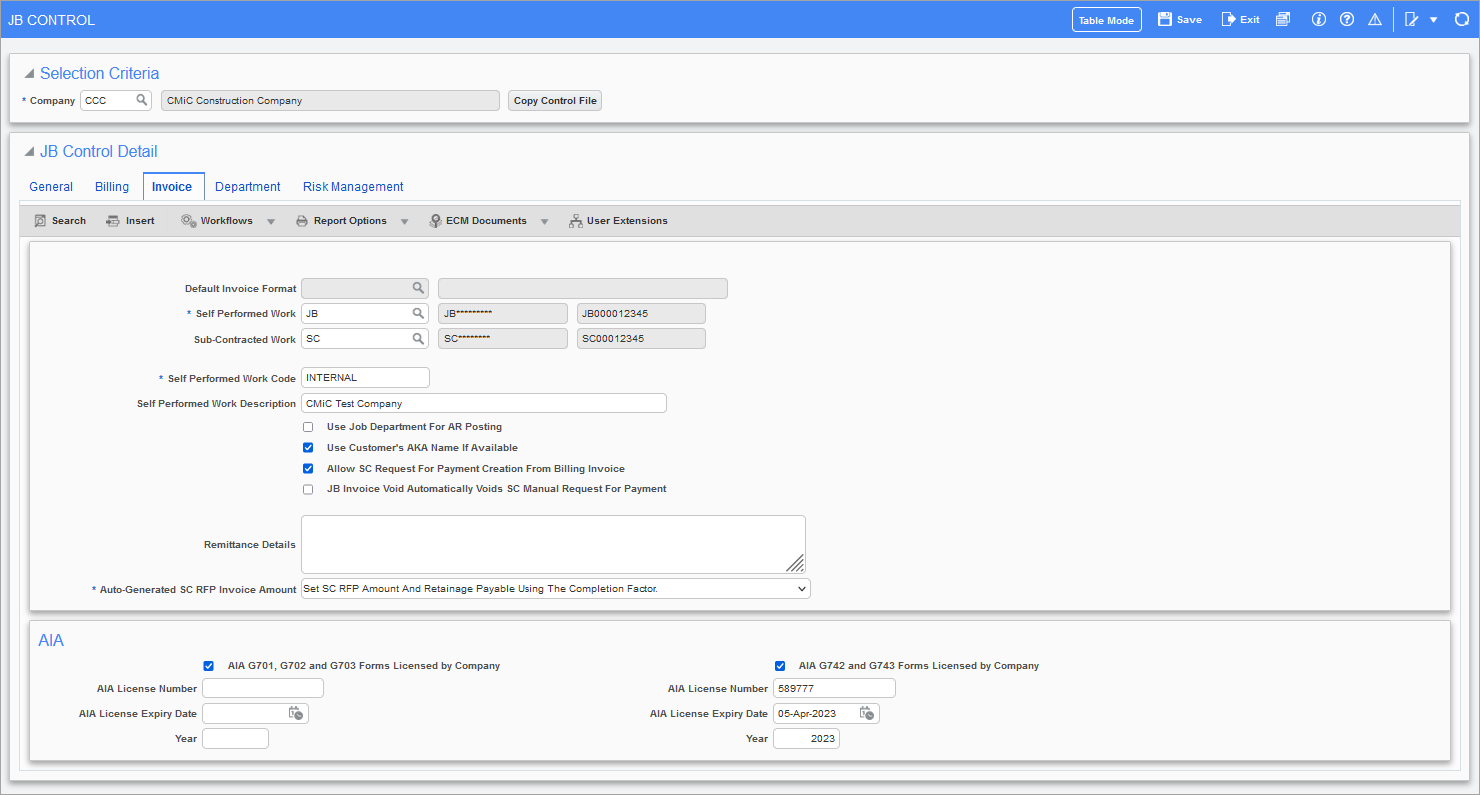Click the Search toolbar item

[60, 220]
